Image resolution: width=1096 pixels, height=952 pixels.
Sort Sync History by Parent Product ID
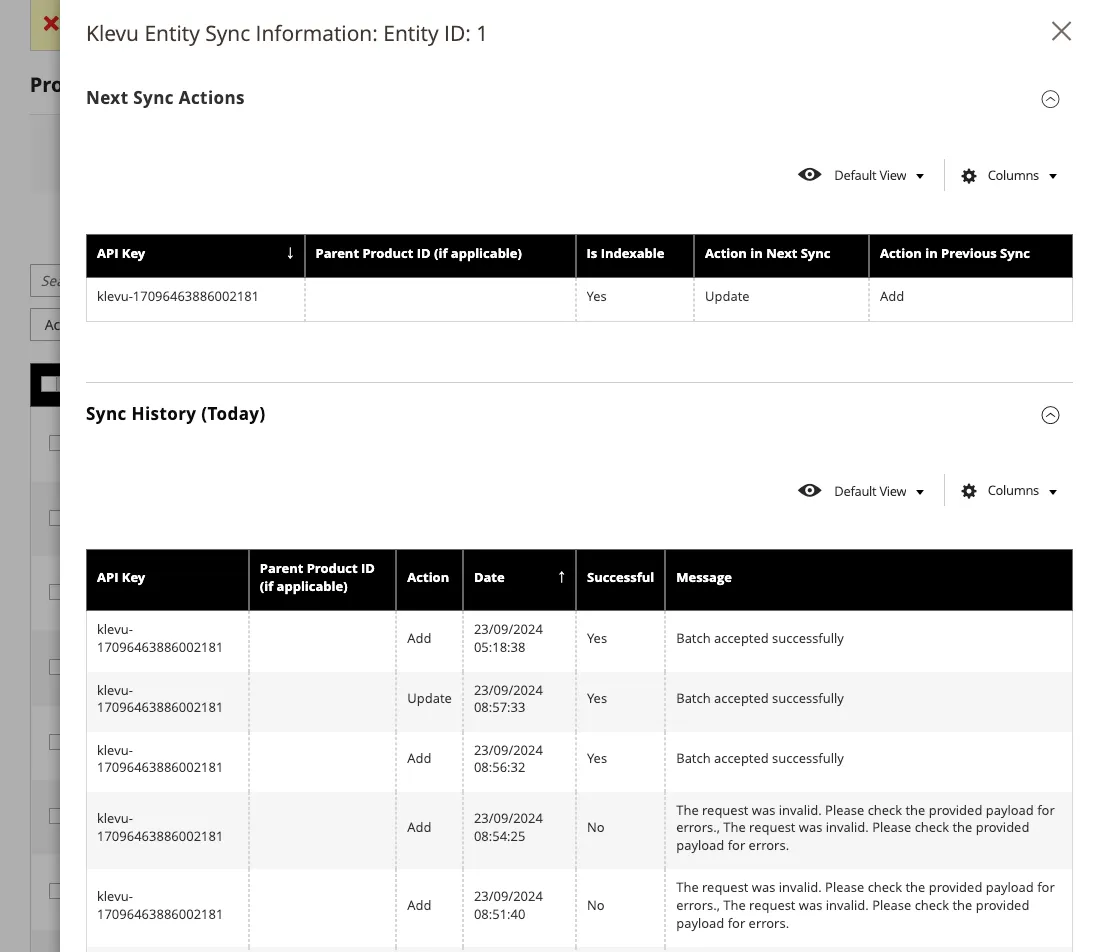(x=322, y=578)
